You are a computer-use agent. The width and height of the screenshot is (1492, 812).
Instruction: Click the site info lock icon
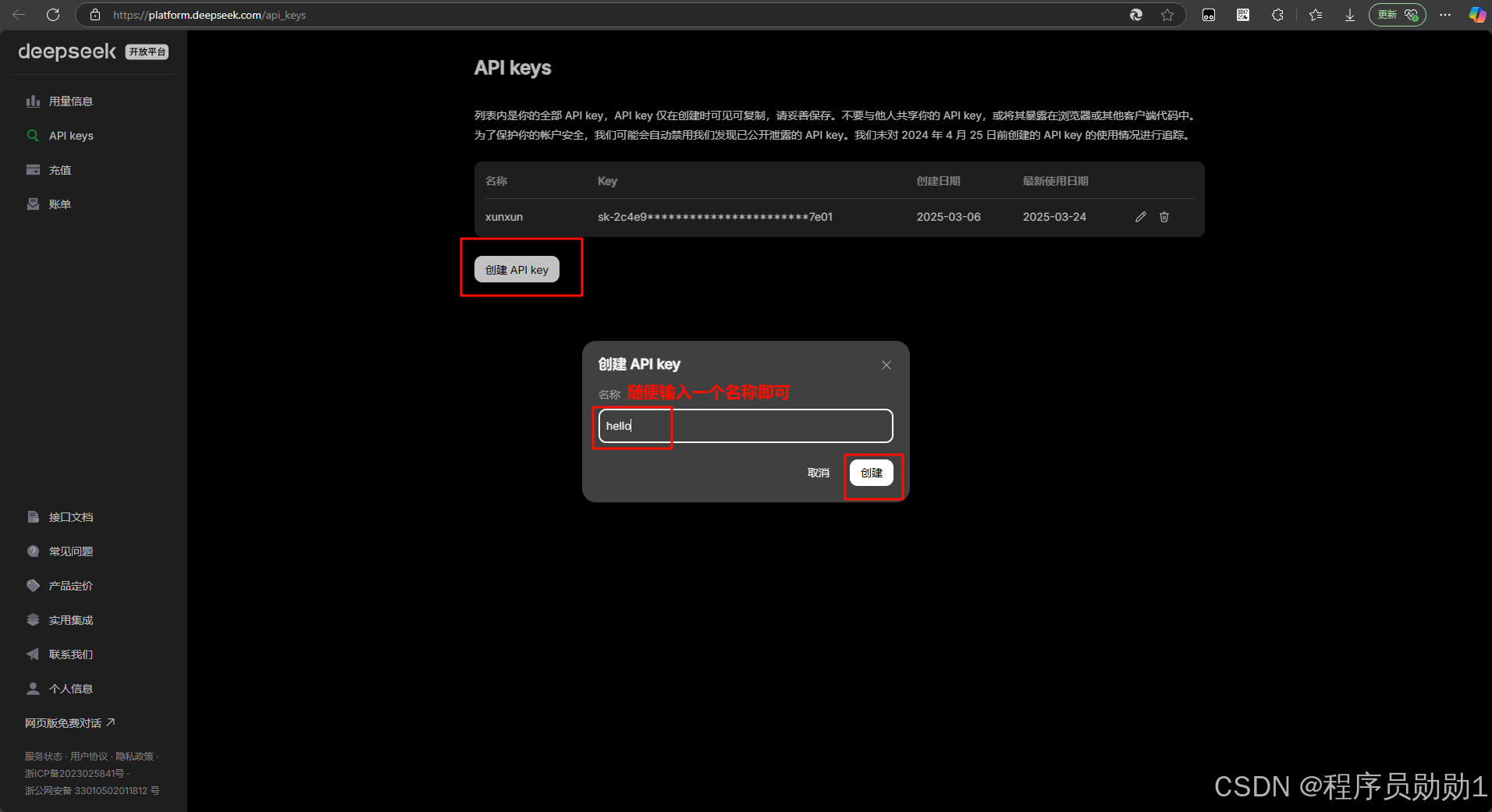pos(95,15)
